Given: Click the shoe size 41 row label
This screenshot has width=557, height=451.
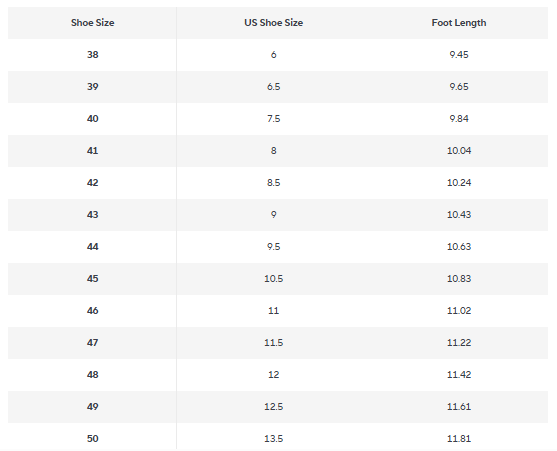Looking at the screenshot, I should pyautogui.click(x=92, y=151).
